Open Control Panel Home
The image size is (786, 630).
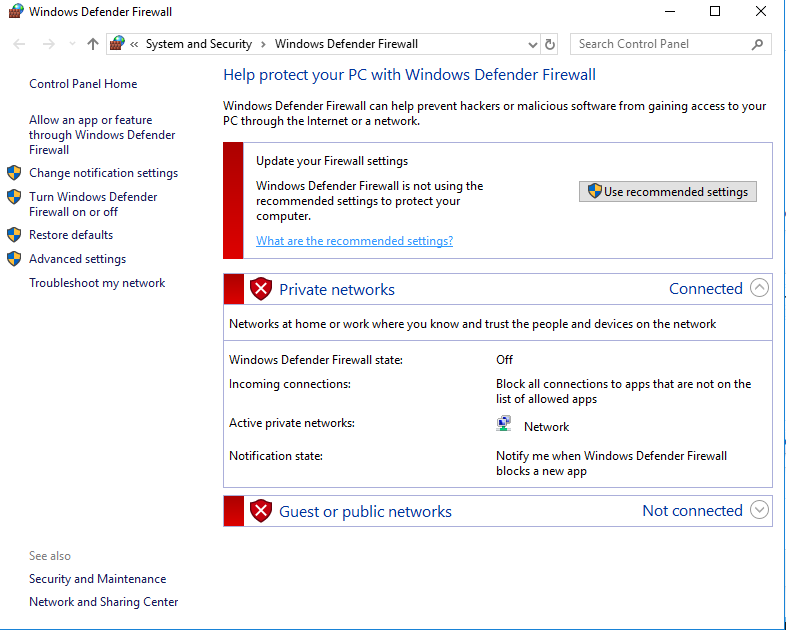click(x=83, y=84)
